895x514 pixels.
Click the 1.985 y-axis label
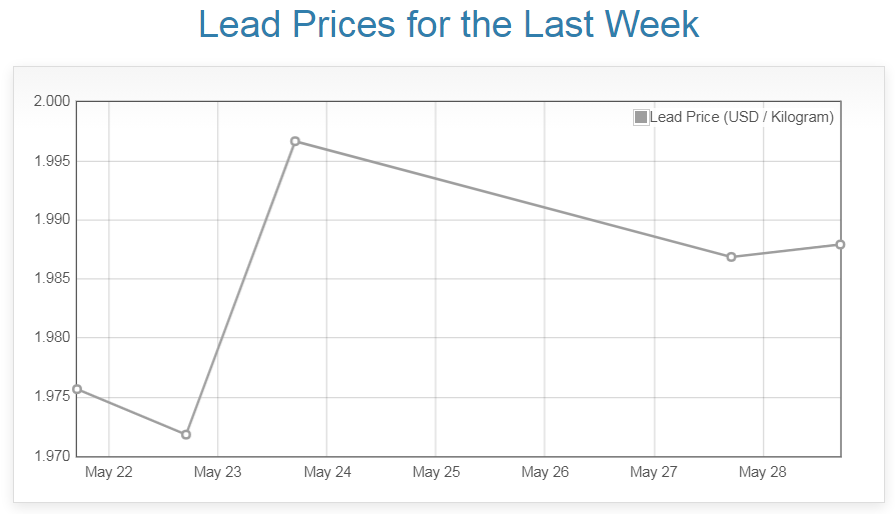coord(52,279)
